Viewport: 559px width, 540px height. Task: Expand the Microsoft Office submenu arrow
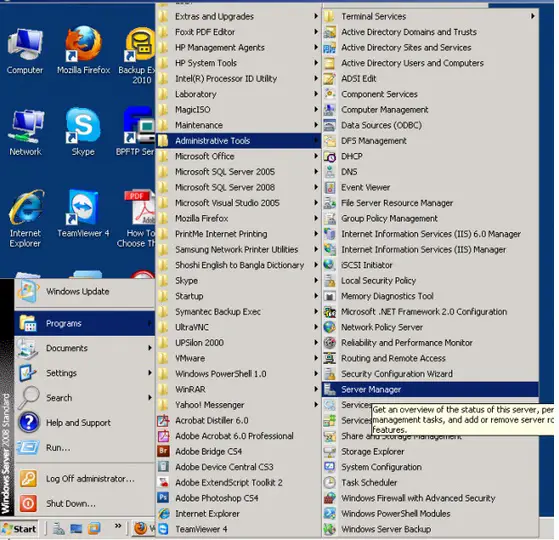[x=316, y=156]
